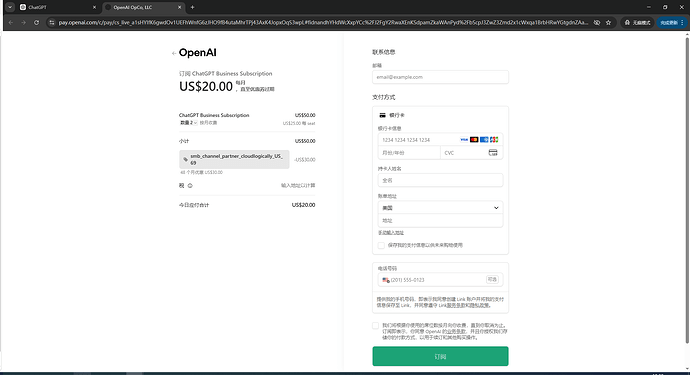Screen dimensions: 690x375
Task: Open new tab with plus icon
Action: tap(192, 7)
